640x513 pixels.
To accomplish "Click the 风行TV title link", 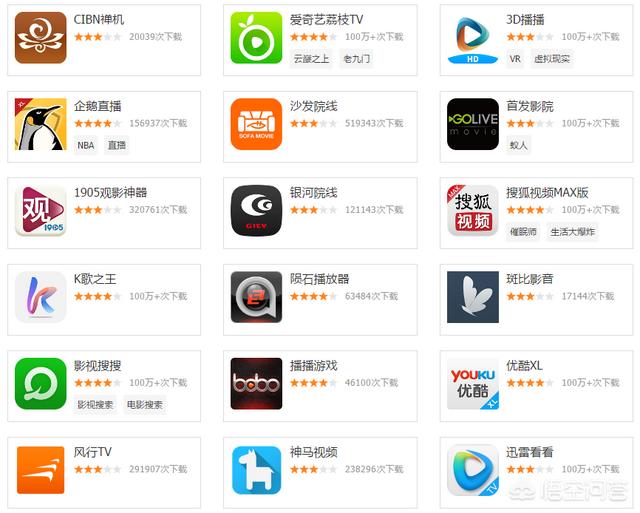I will [x=93, y=452].
